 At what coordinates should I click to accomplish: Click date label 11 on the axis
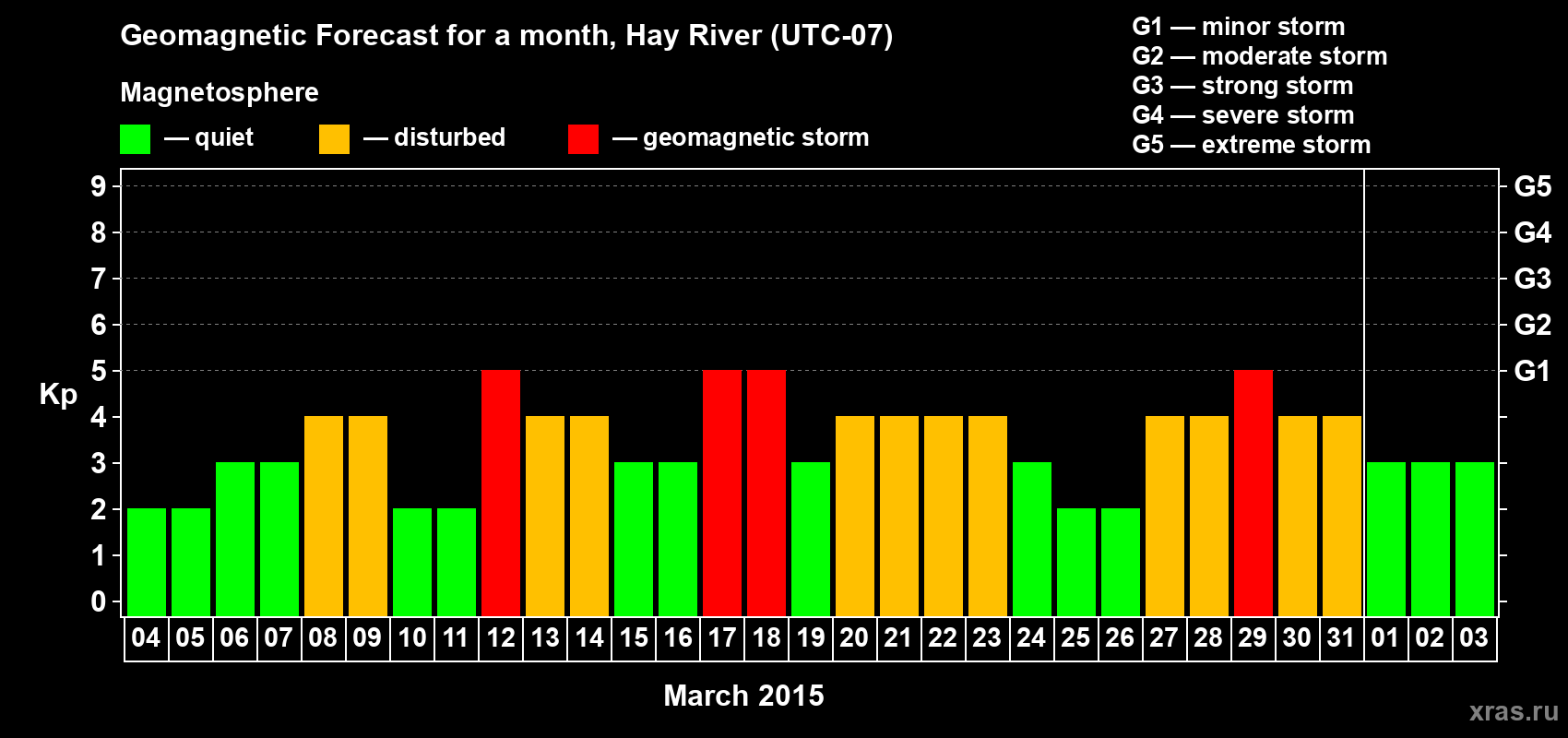click(456, 637)
